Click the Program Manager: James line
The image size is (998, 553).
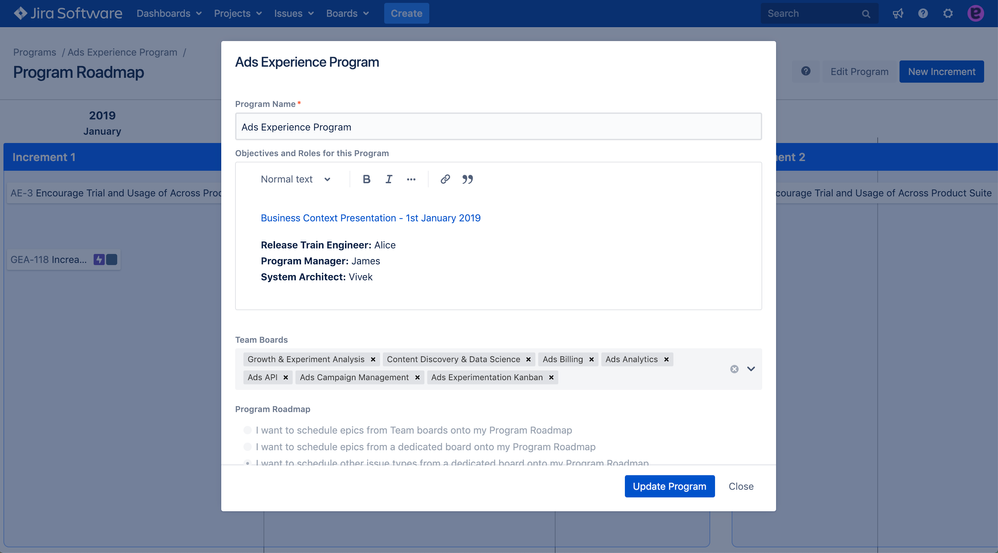[x=320, y=261]
